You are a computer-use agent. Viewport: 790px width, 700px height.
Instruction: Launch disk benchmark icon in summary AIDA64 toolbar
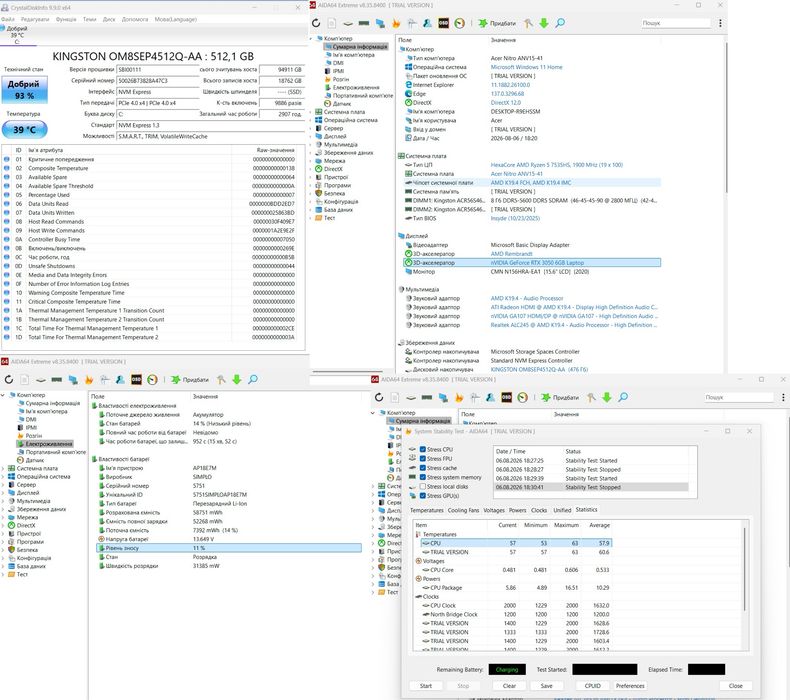tap(348, 23)
